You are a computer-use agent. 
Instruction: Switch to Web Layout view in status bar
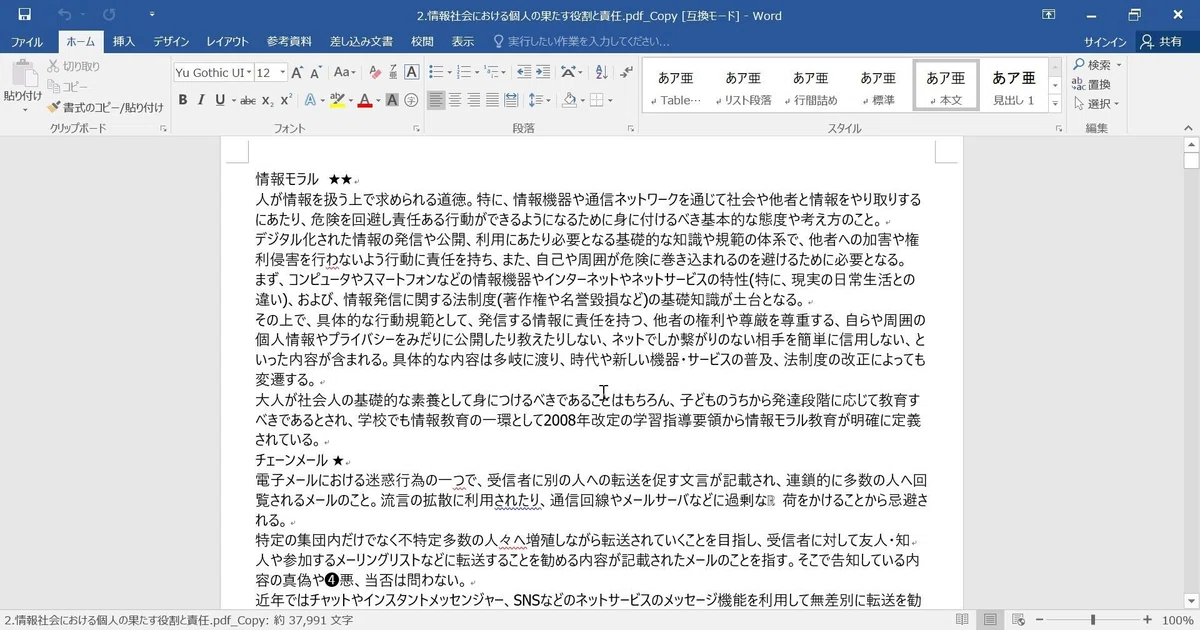[1018, 620]
